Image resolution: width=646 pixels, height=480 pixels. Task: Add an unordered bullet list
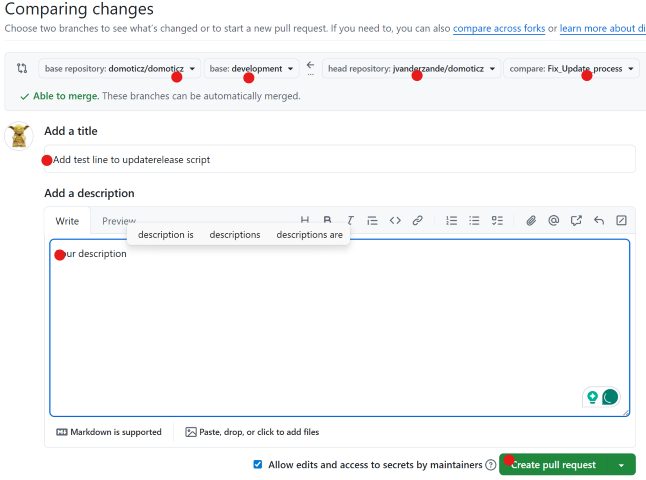[474, 221]
